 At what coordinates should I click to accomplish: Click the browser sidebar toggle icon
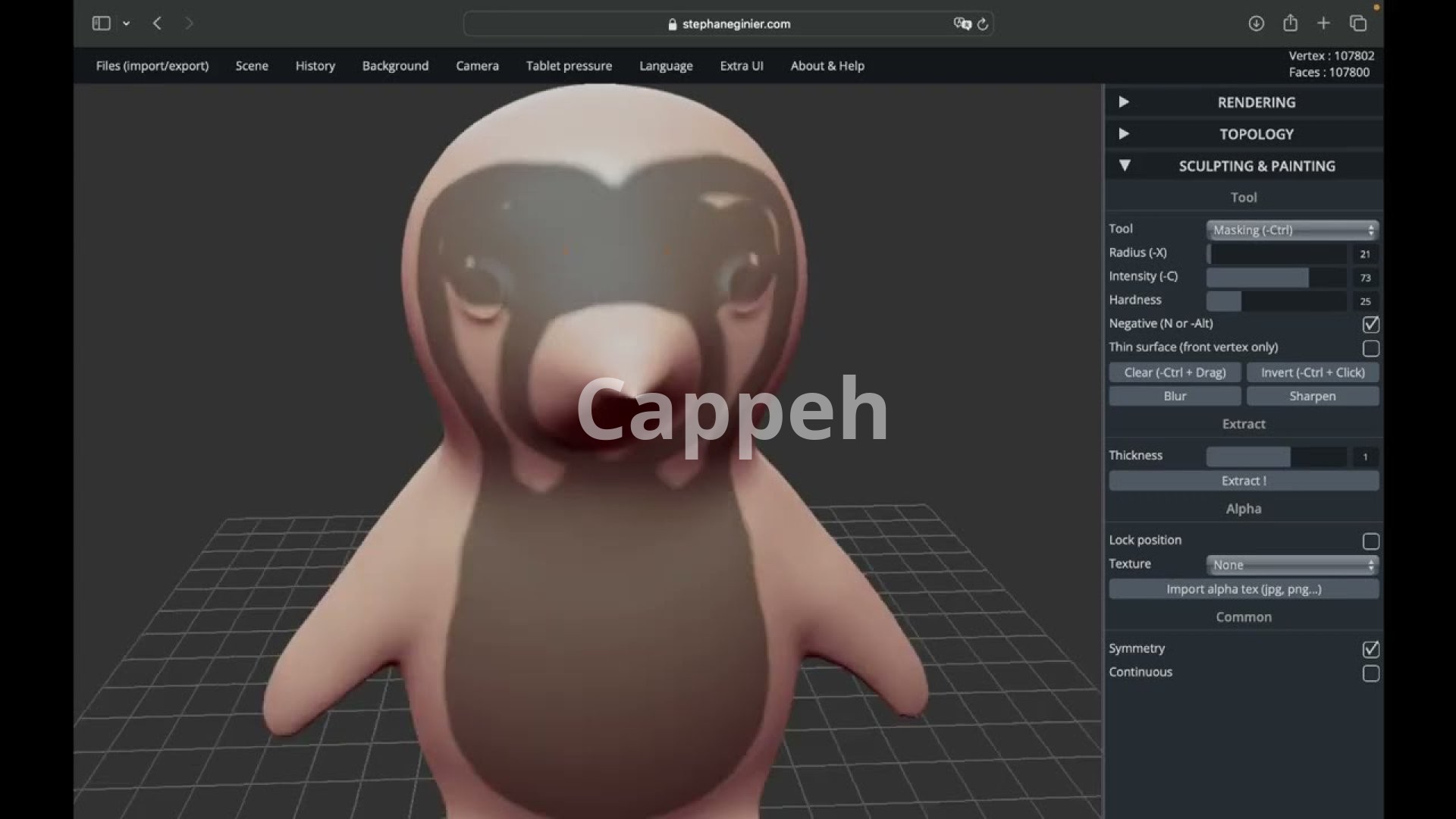tap(101, 24)
